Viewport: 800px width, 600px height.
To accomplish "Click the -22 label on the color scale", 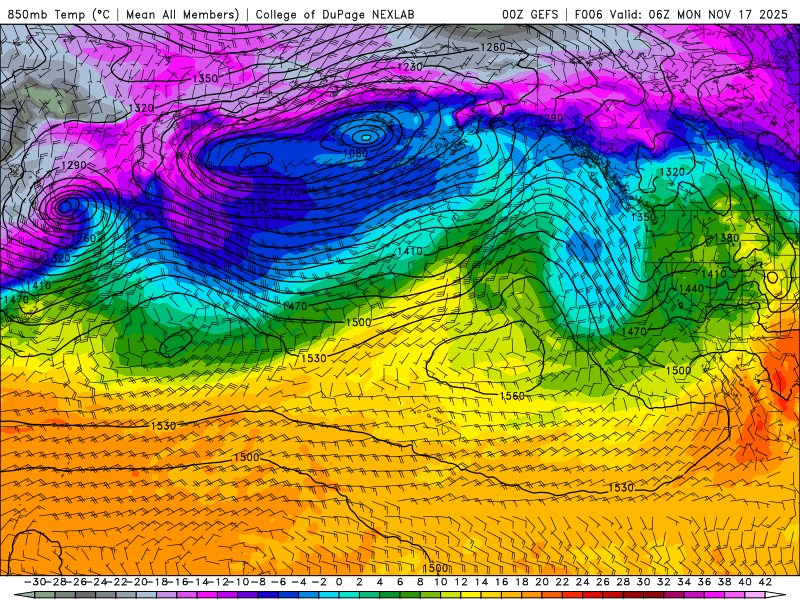I will (x=116, y=582).
